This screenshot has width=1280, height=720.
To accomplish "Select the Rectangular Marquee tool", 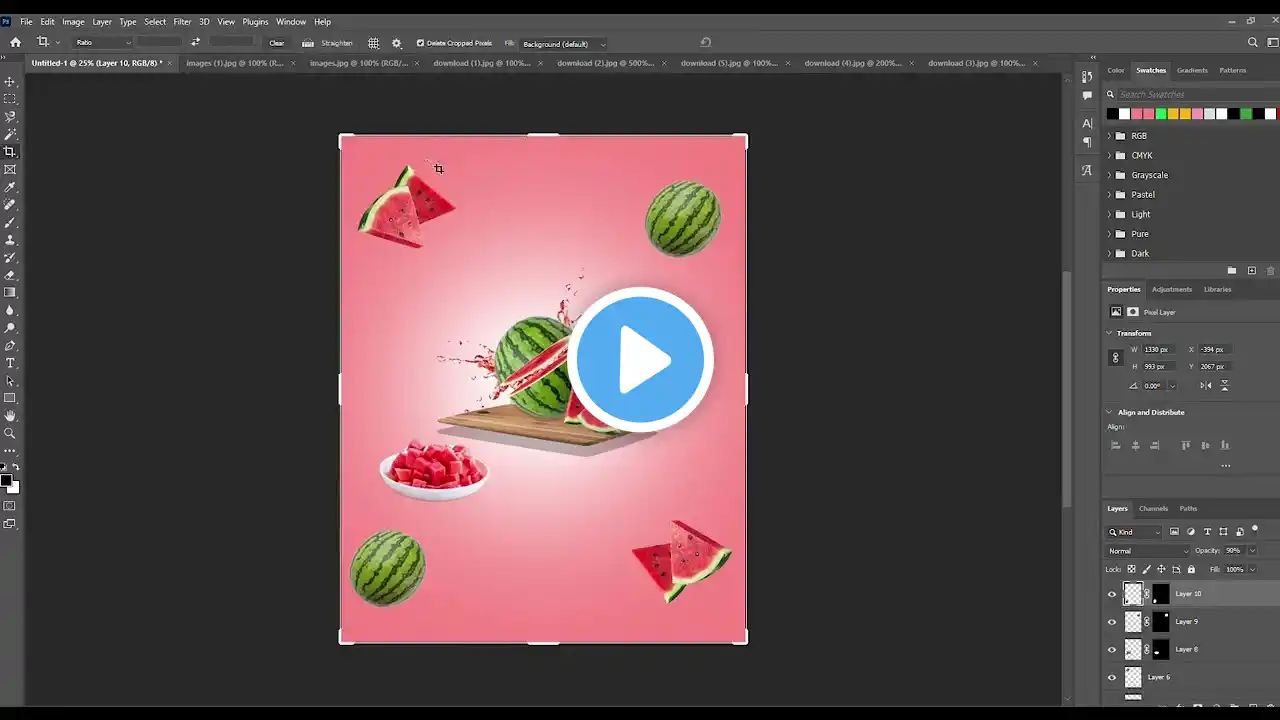I will 10,99.
